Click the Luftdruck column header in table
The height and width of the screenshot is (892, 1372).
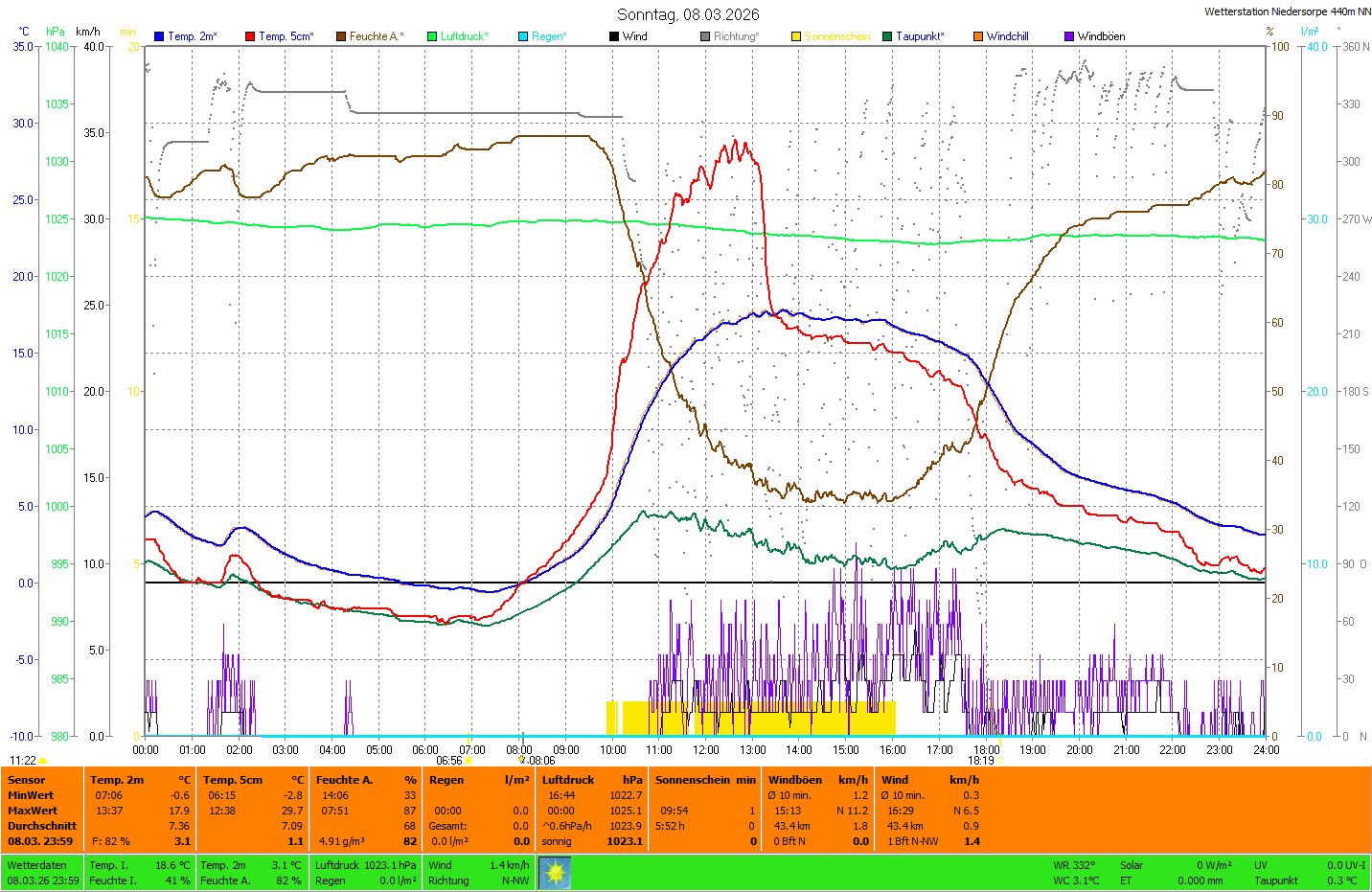pos(568,780)
